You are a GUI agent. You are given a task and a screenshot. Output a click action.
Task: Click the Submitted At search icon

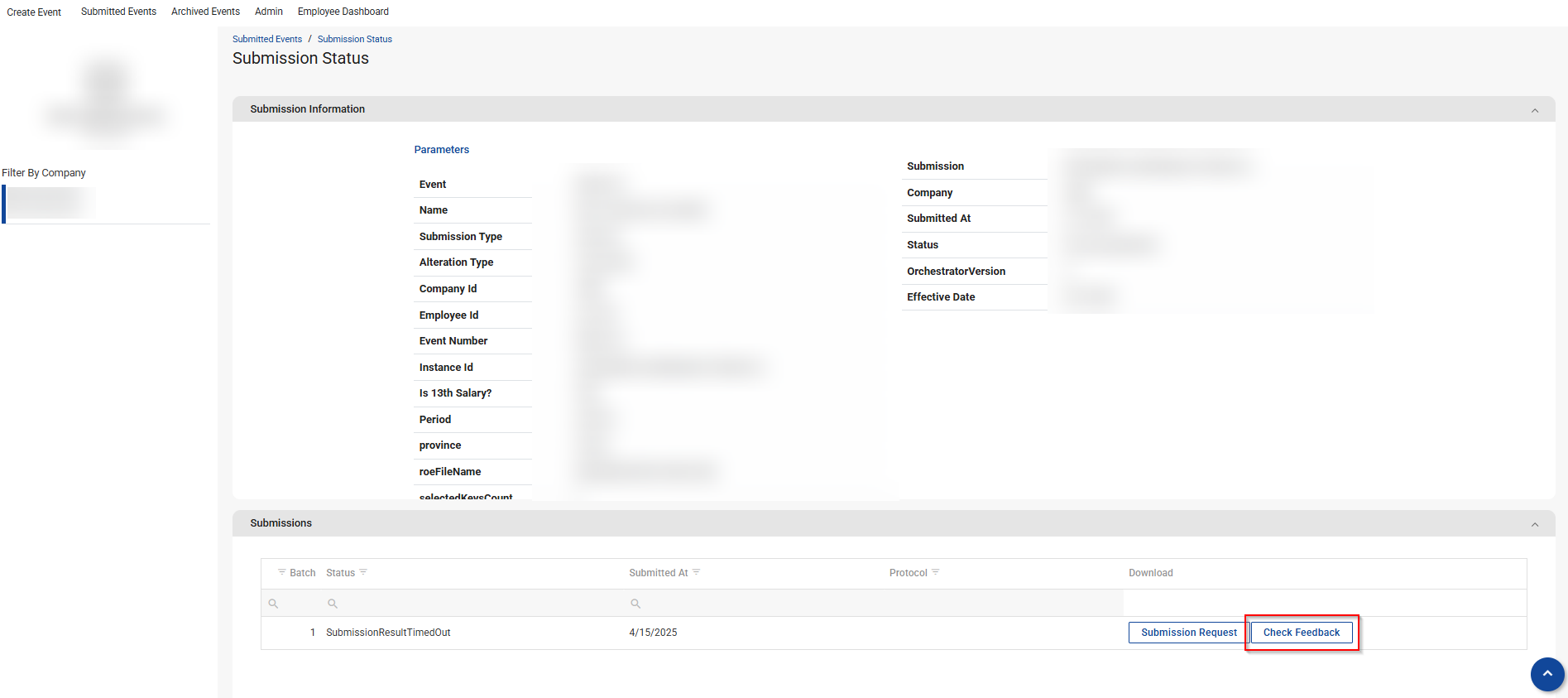coord(635,604)
